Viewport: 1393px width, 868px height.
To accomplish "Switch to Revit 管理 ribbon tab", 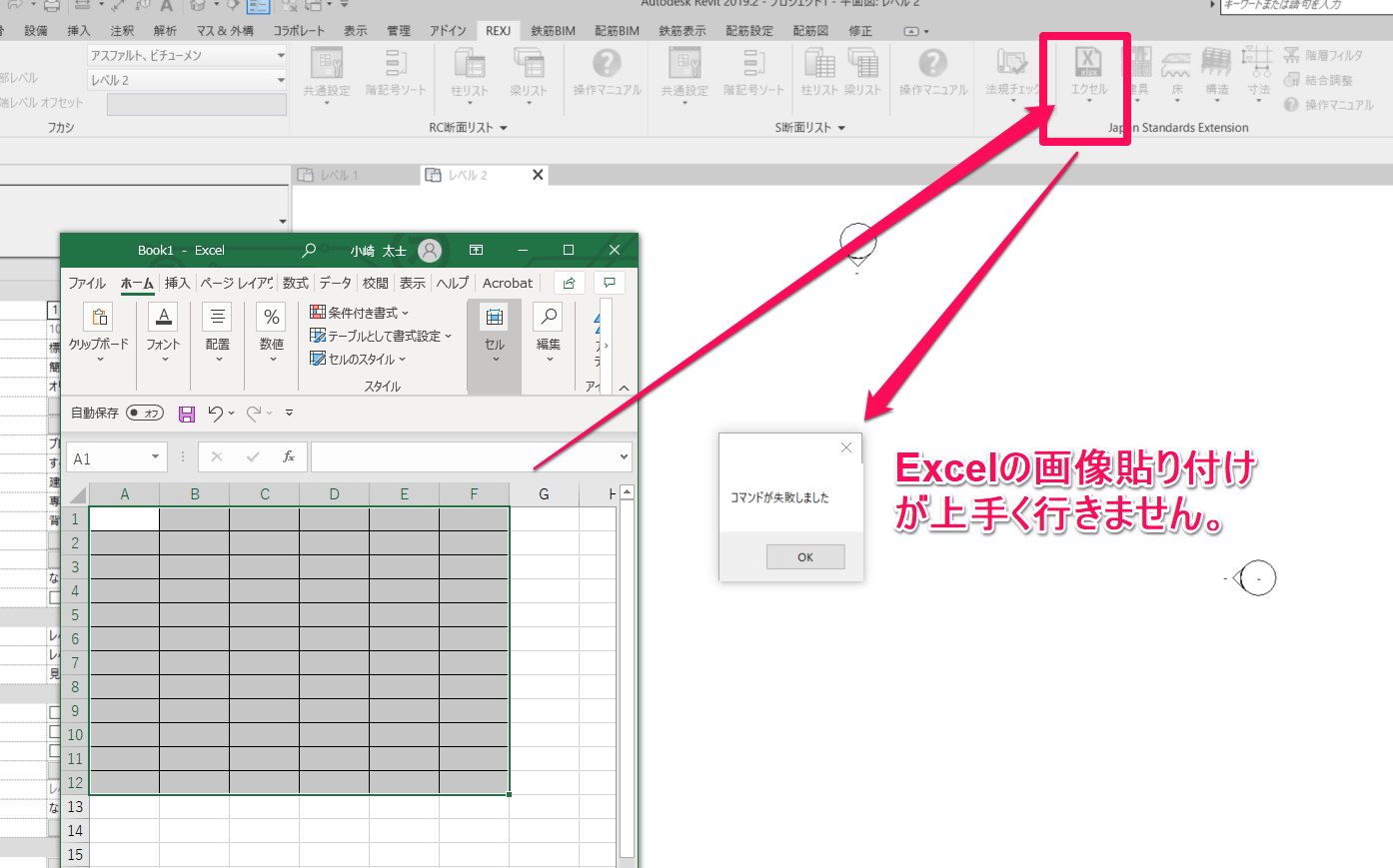I will pos(399,30).
